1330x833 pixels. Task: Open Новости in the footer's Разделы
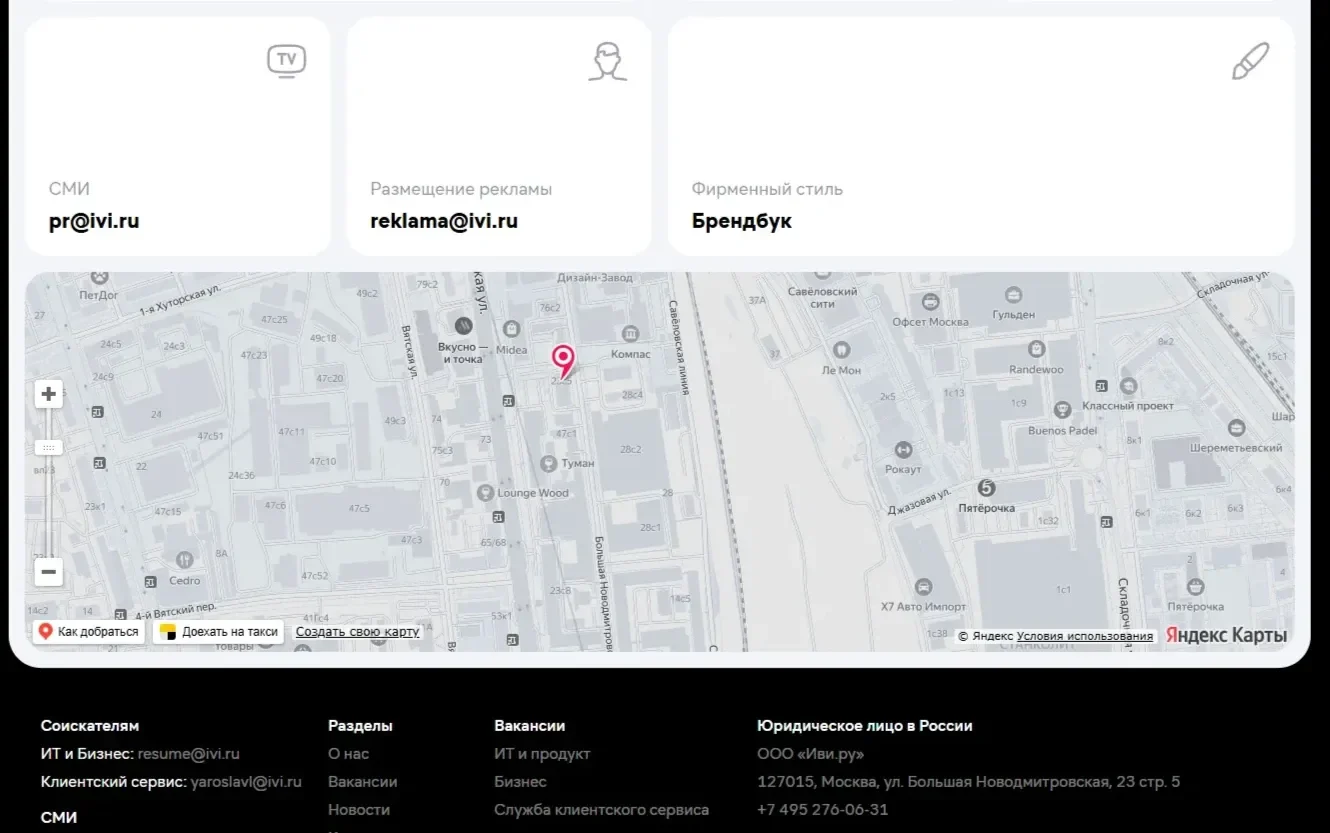pyautogui.click(x=359, y=810)
